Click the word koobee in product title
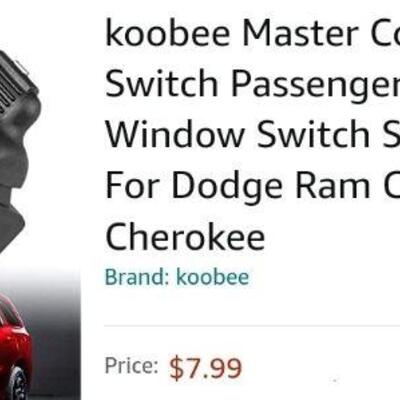This screenshot has width=400, height=400. (168, 33)
